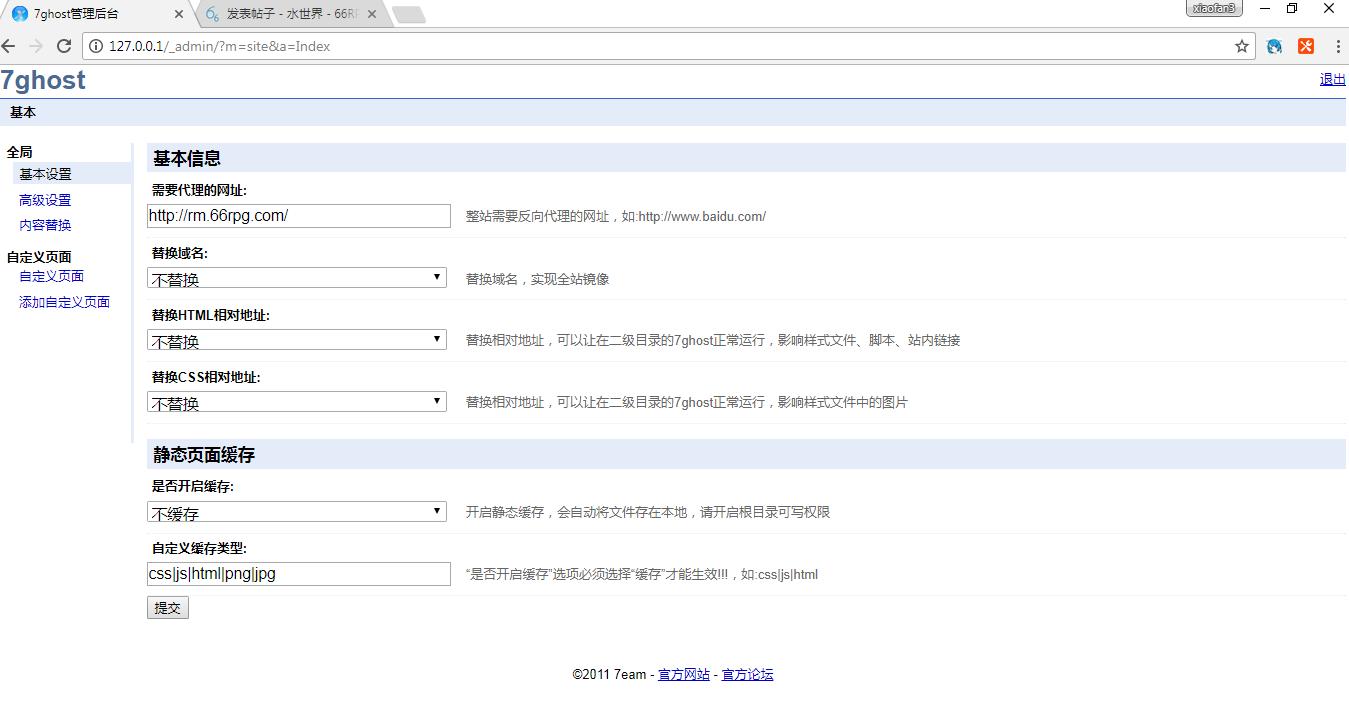Click the browser forward arrow
The height and width of the screenshot is (717, 1349).
coord(36,46)
